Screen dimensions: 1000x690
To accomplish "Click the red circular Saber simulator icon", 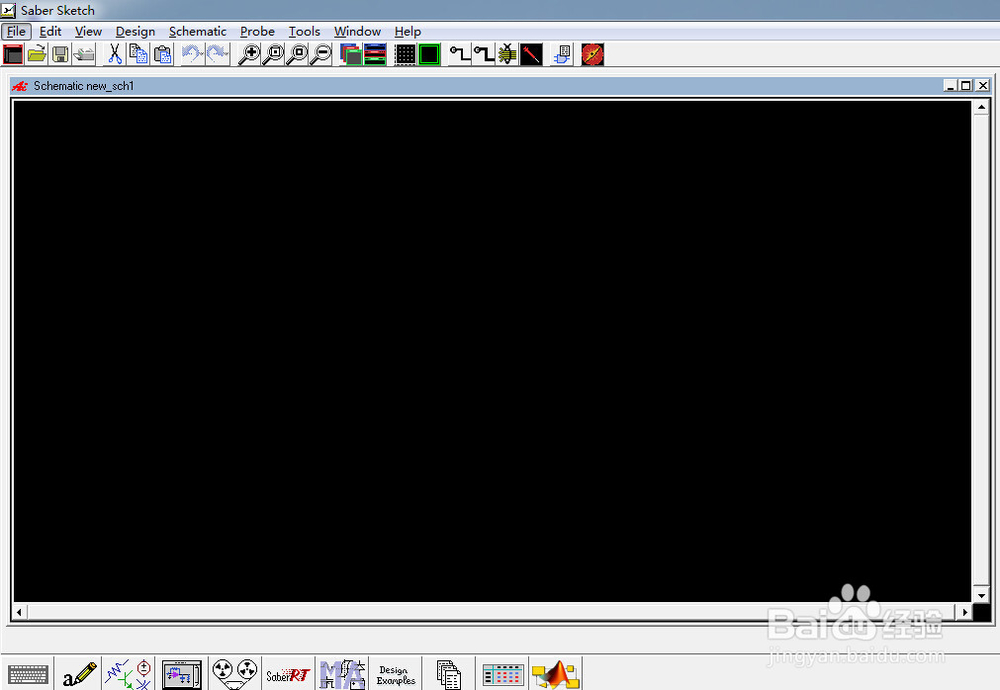I will tap(592, 54).
